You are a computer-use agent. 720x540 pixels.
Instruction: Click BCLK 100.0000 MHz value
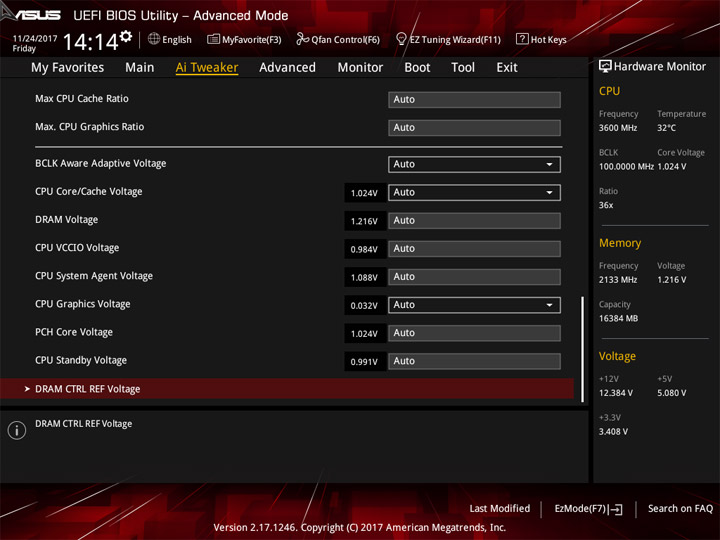pyautogui.click(x=626, y=167)
